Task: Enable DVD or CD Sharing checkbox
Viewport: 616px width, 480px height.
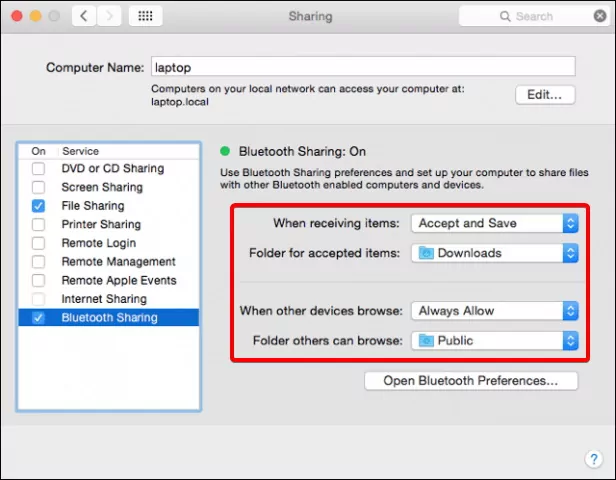Action: 38,169
